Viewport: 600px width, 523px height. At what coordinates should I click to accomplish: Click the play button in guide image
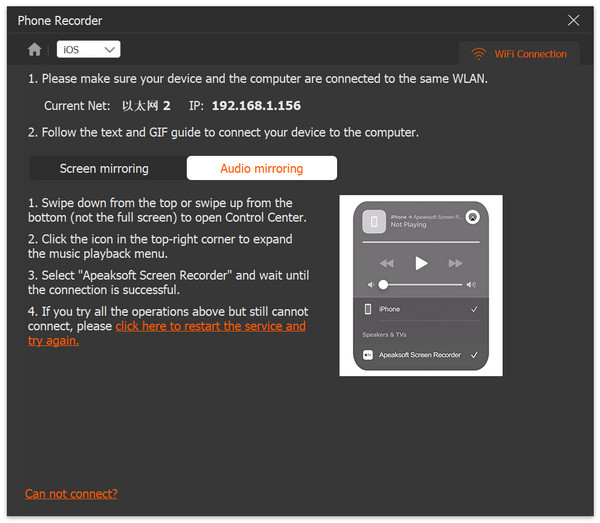point(421,263)
